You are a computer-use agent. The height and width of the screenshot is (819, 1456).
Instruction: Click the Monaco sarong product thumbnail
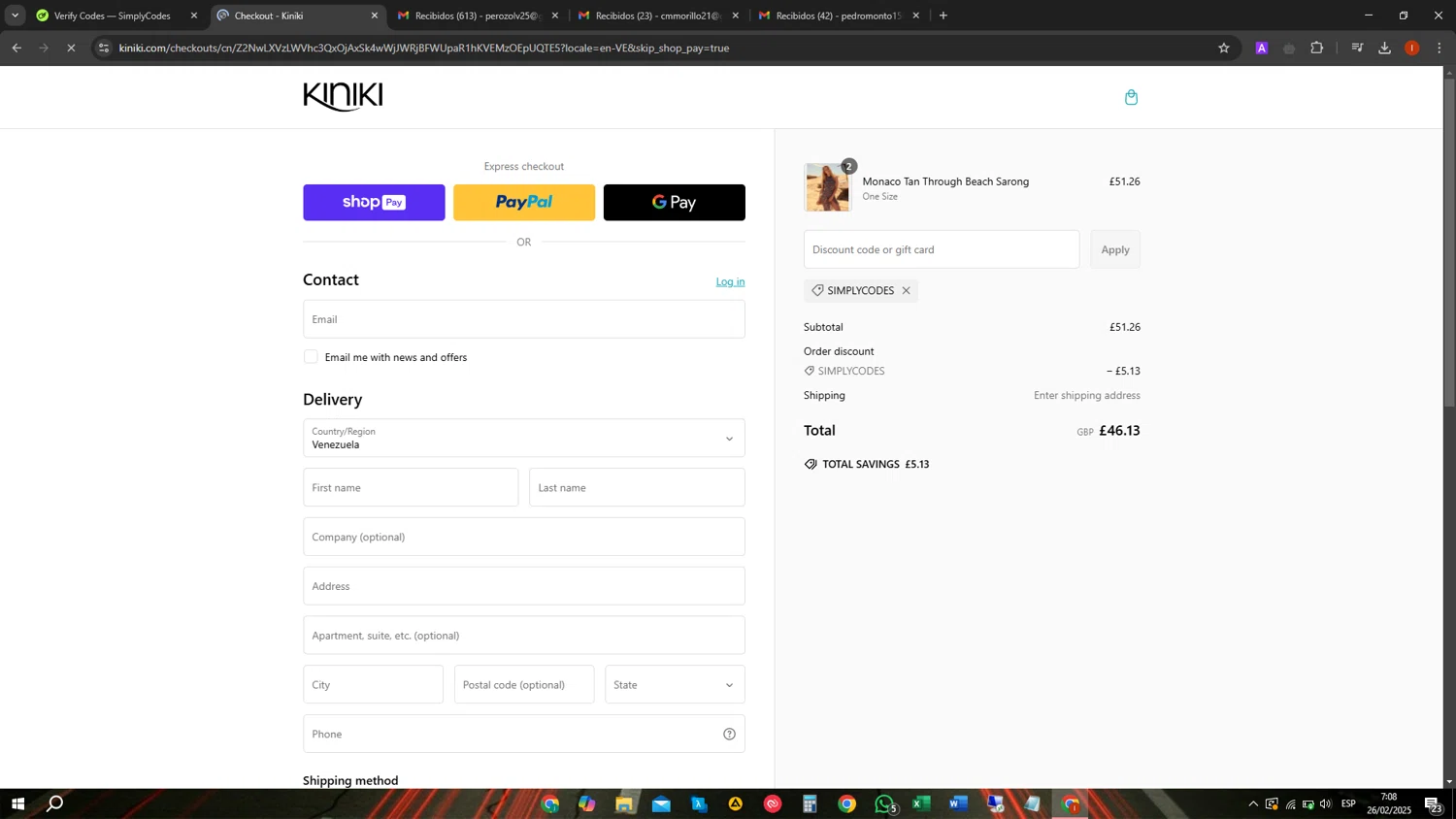point(827,187)
